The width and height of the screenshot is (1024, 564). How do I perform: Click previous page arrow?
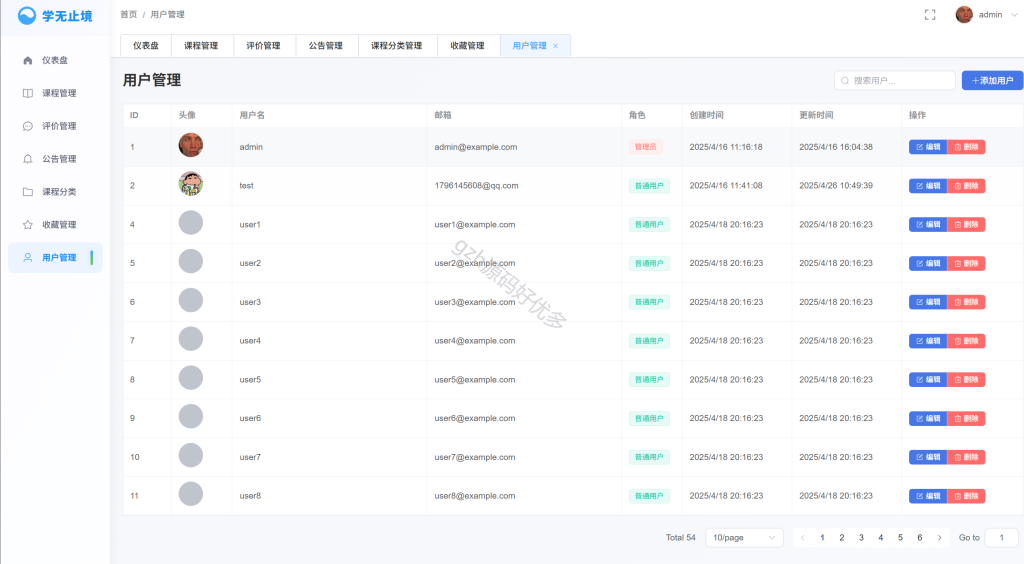coord(803,537)
